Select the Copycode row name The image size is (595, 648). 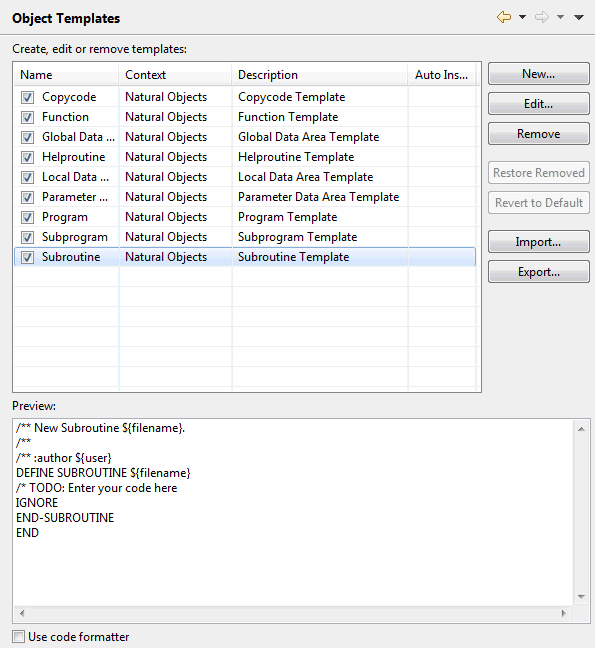69,97
